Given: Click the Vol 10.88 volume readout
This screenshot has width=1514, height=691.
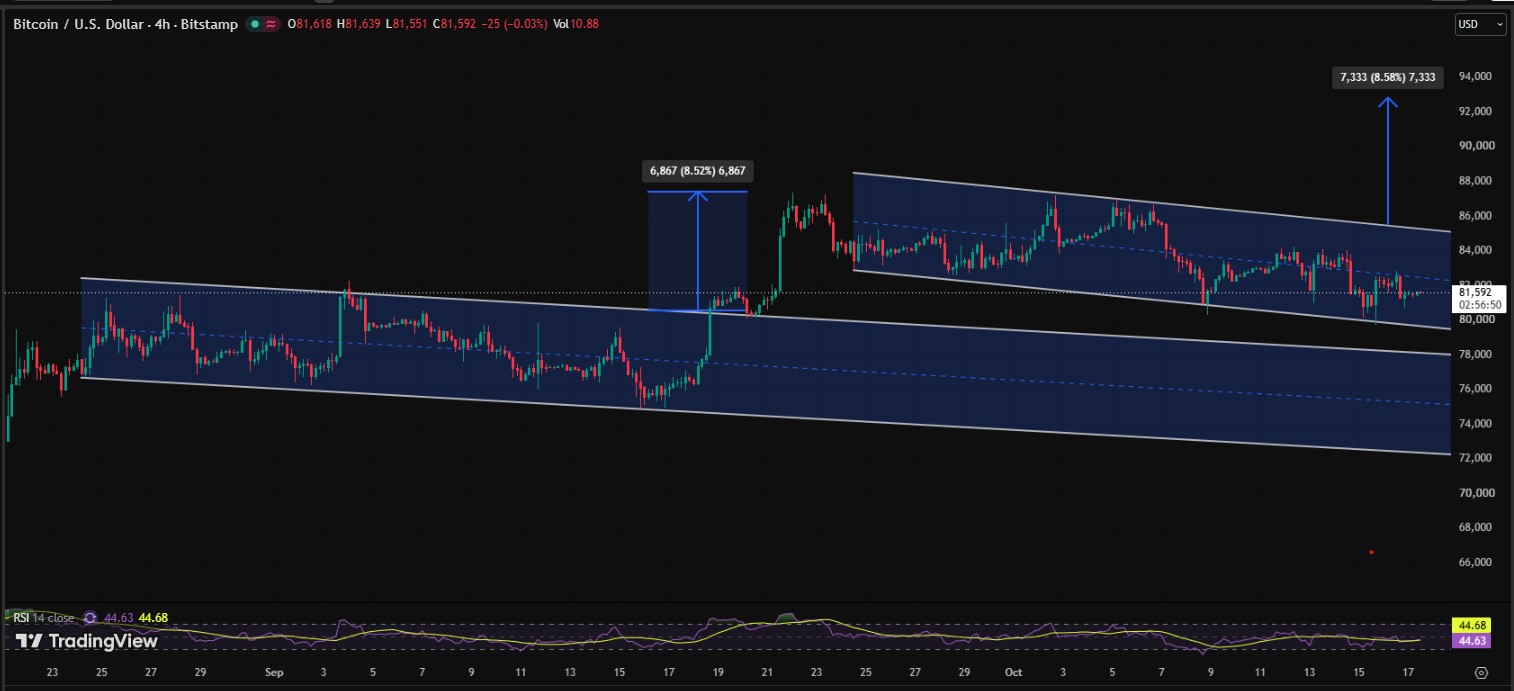Looking at the screenshot, I should tap(576, 24).
